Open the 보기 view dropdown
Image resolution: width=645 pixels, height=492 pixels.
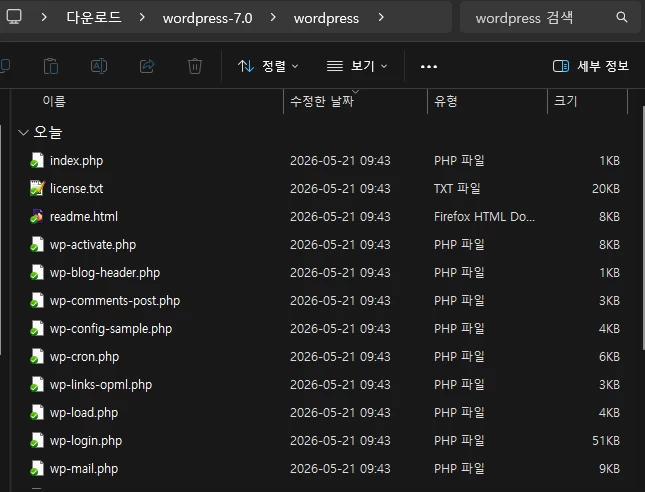click(357, 66)
